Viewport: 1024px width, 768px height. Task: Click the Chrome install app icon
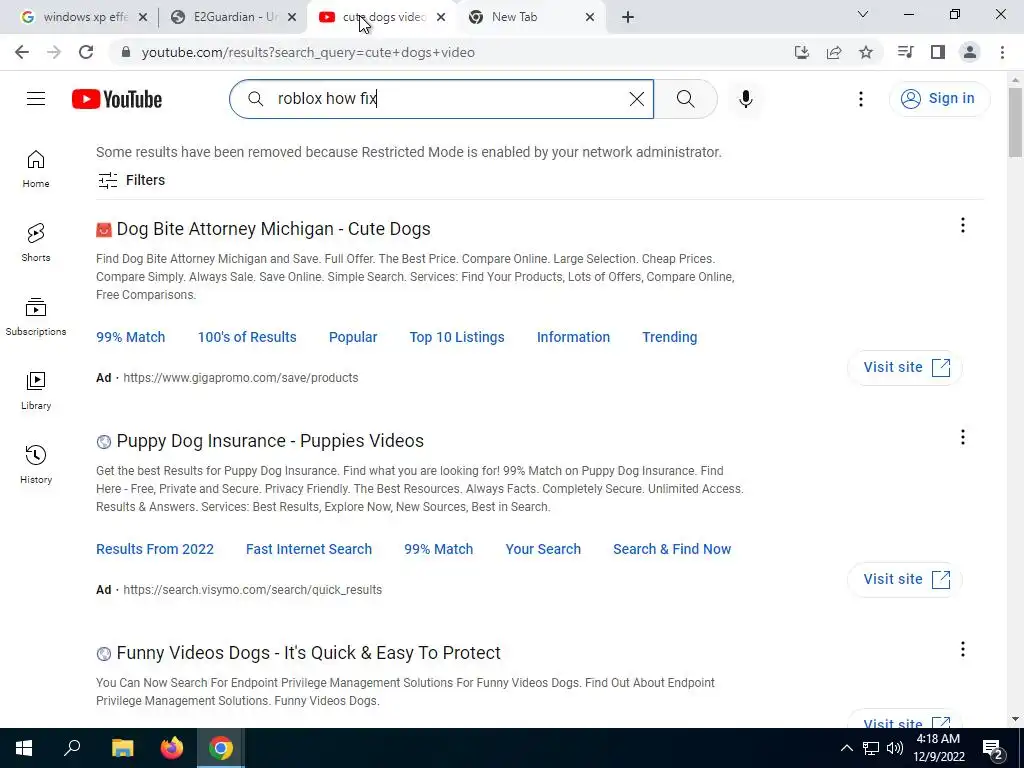tap(802, 52)
